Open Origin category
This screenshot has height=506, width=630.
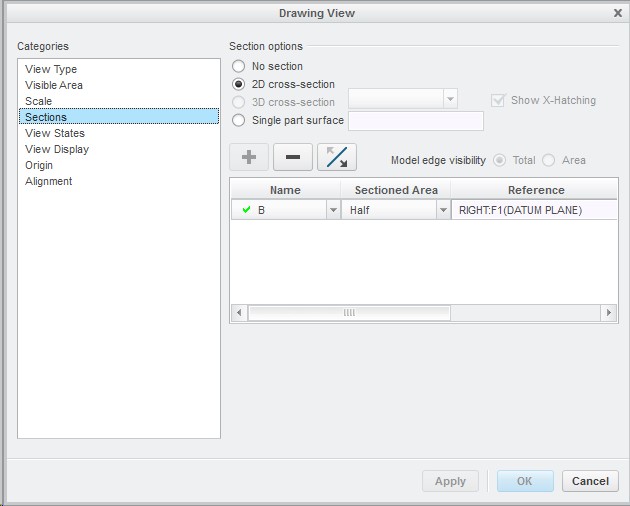tap(119, 165)
